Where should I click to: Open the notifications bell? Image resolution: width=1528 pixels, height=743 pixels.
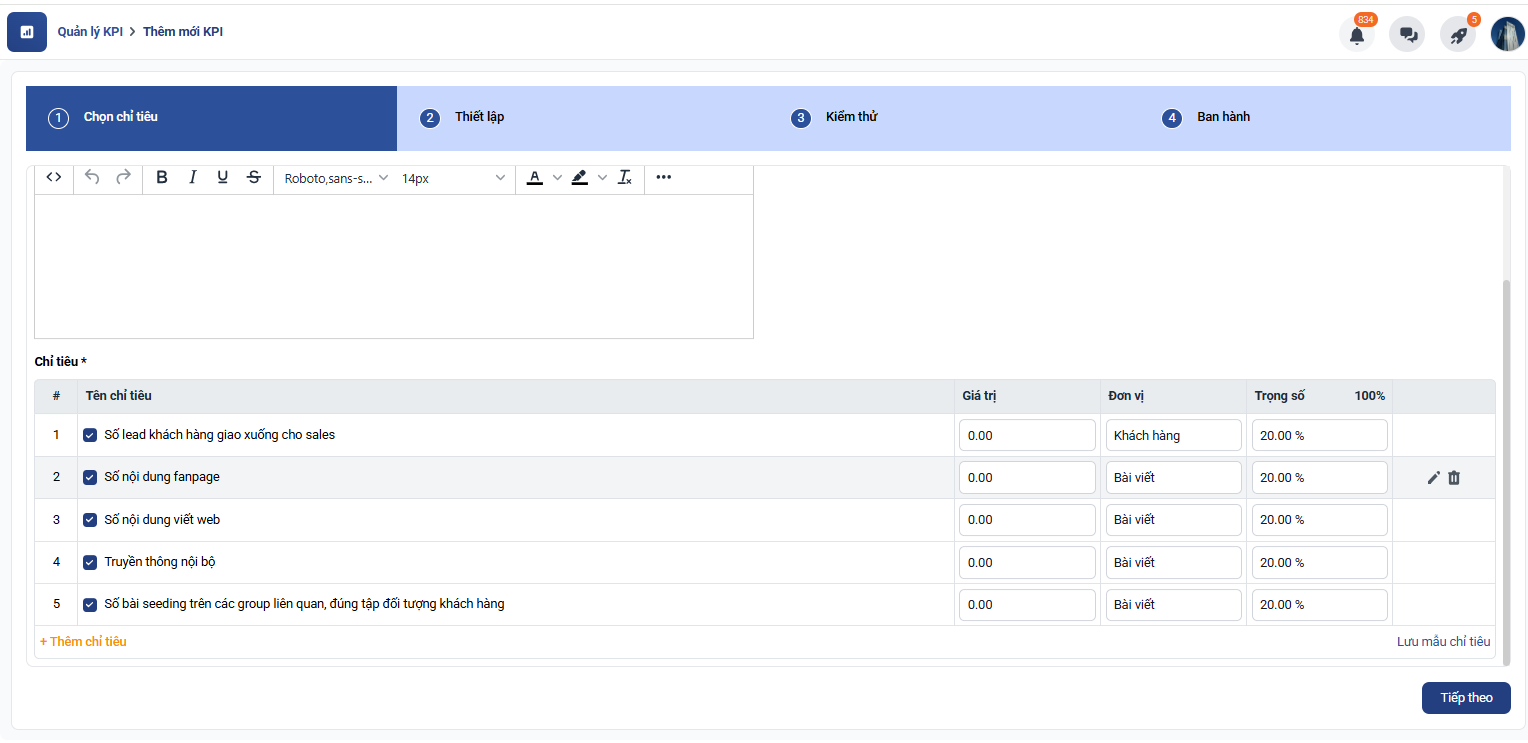tap(1356, 35)
